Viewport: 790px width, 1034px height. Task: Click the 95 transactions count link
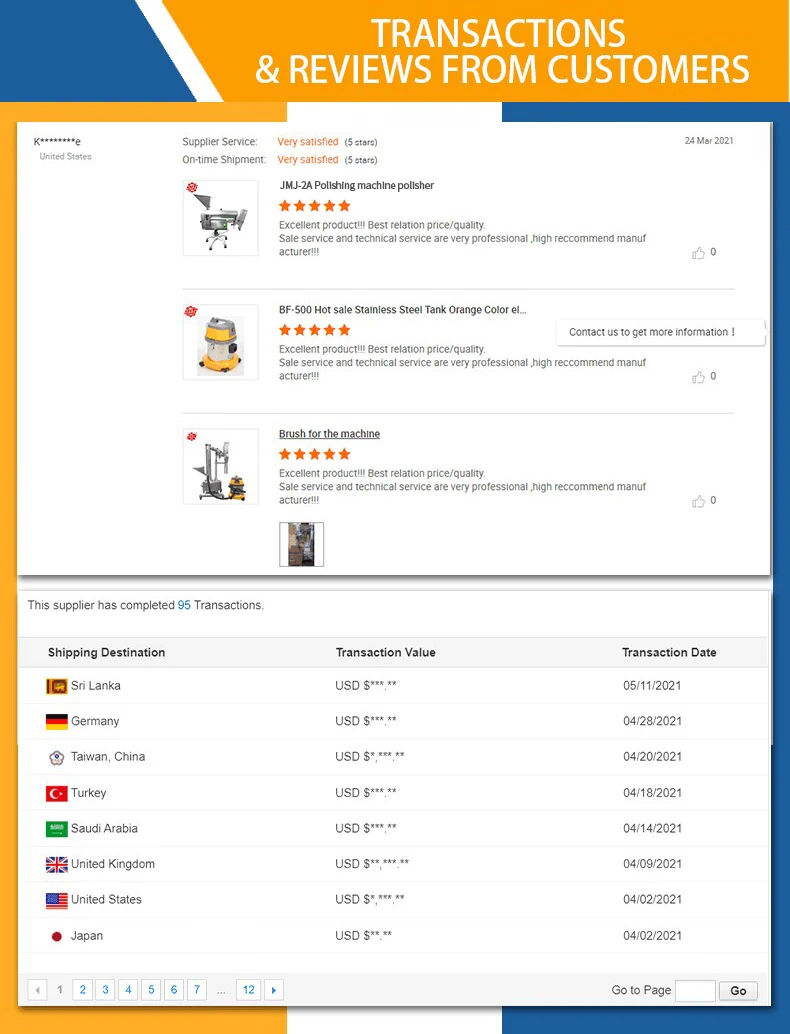pyautogui.click(x=184, y=605)
